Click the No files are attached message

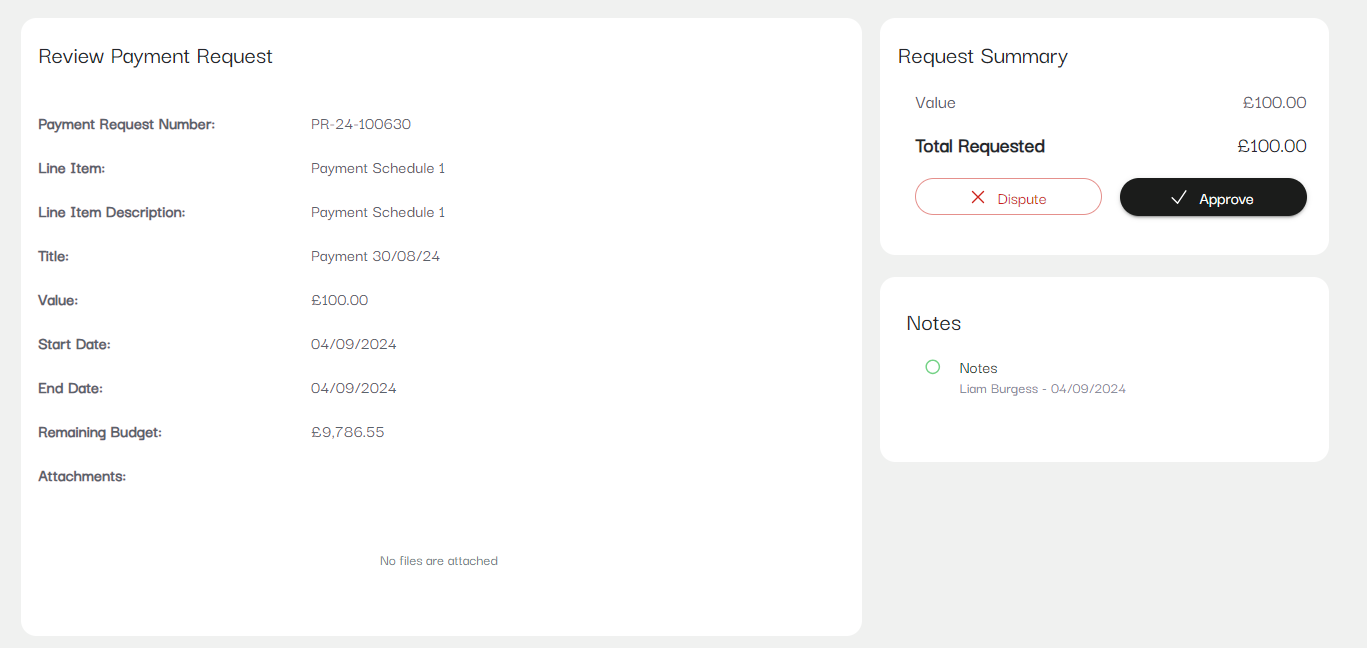[439, 561]
